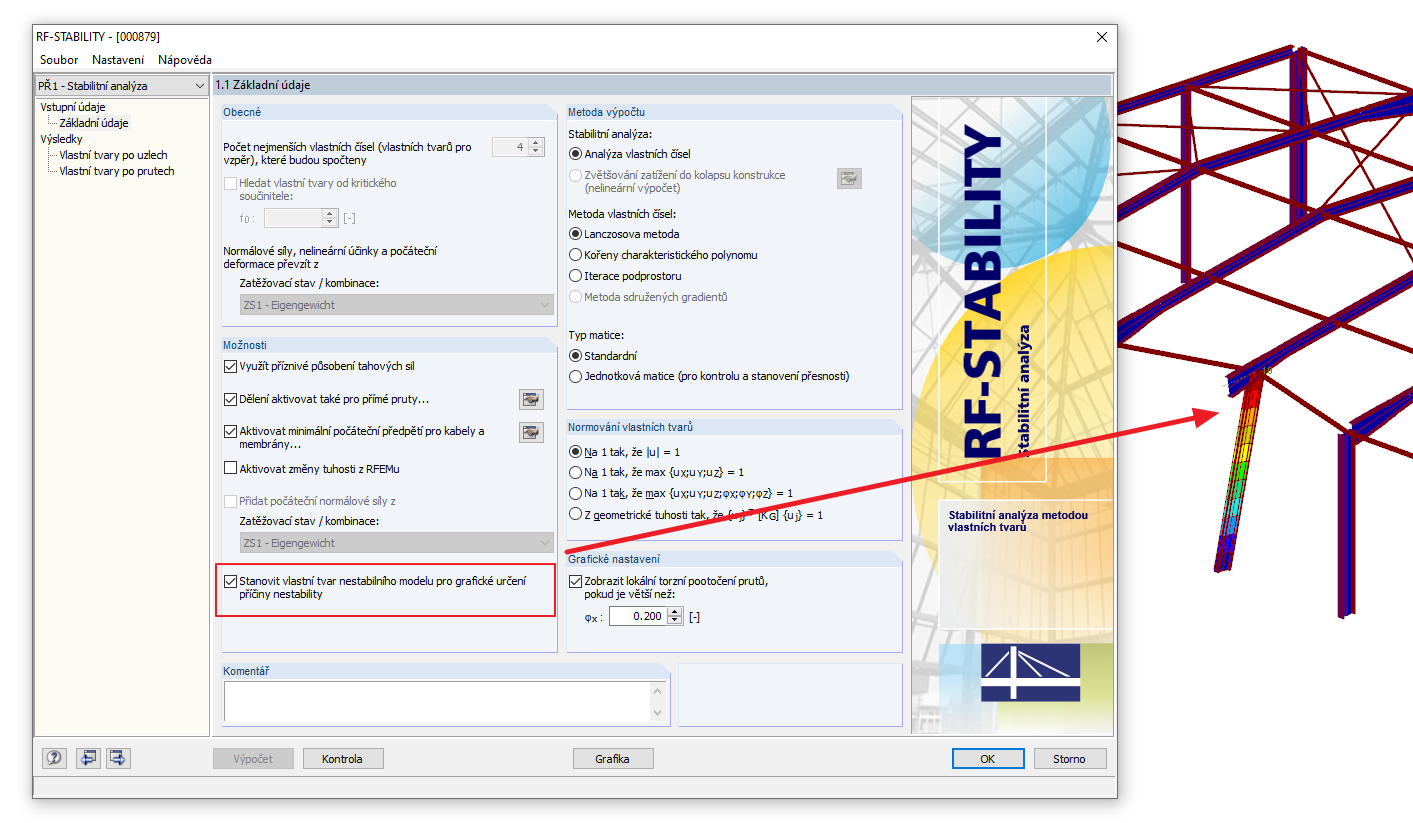
Task: Click the Výpočet button
Action: pos(254,759)
